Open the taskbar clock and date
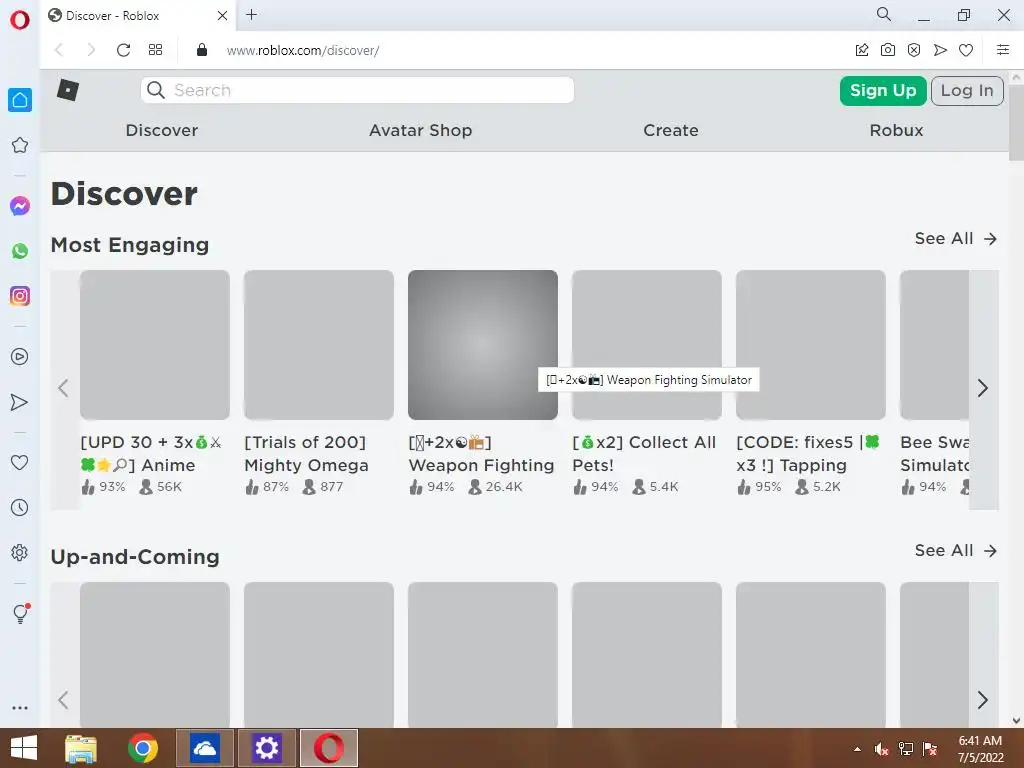This screenshot has width=1024, height=768. coord(980,749)
